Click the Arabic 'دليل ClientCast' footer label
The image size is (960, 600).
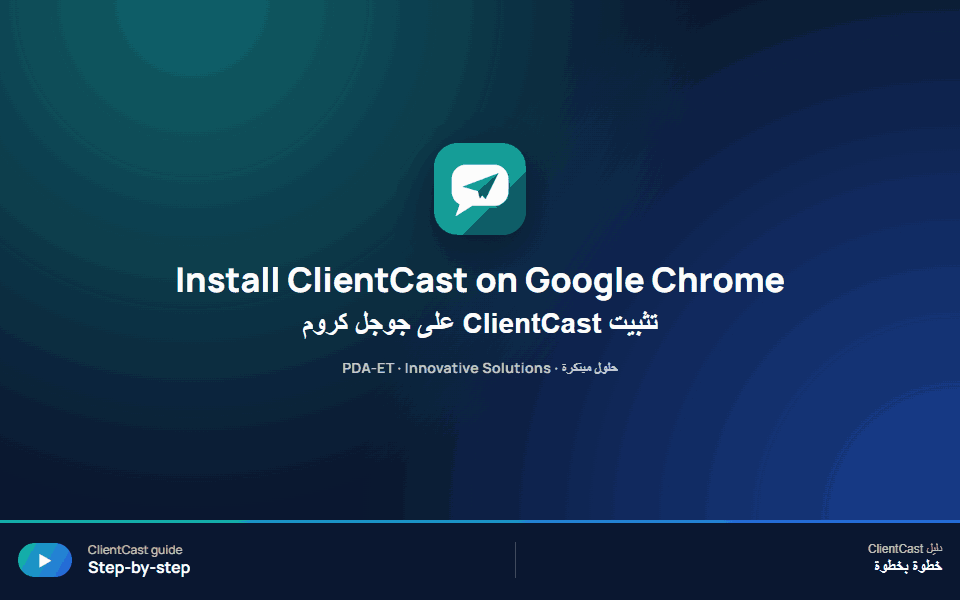[904, 549]
